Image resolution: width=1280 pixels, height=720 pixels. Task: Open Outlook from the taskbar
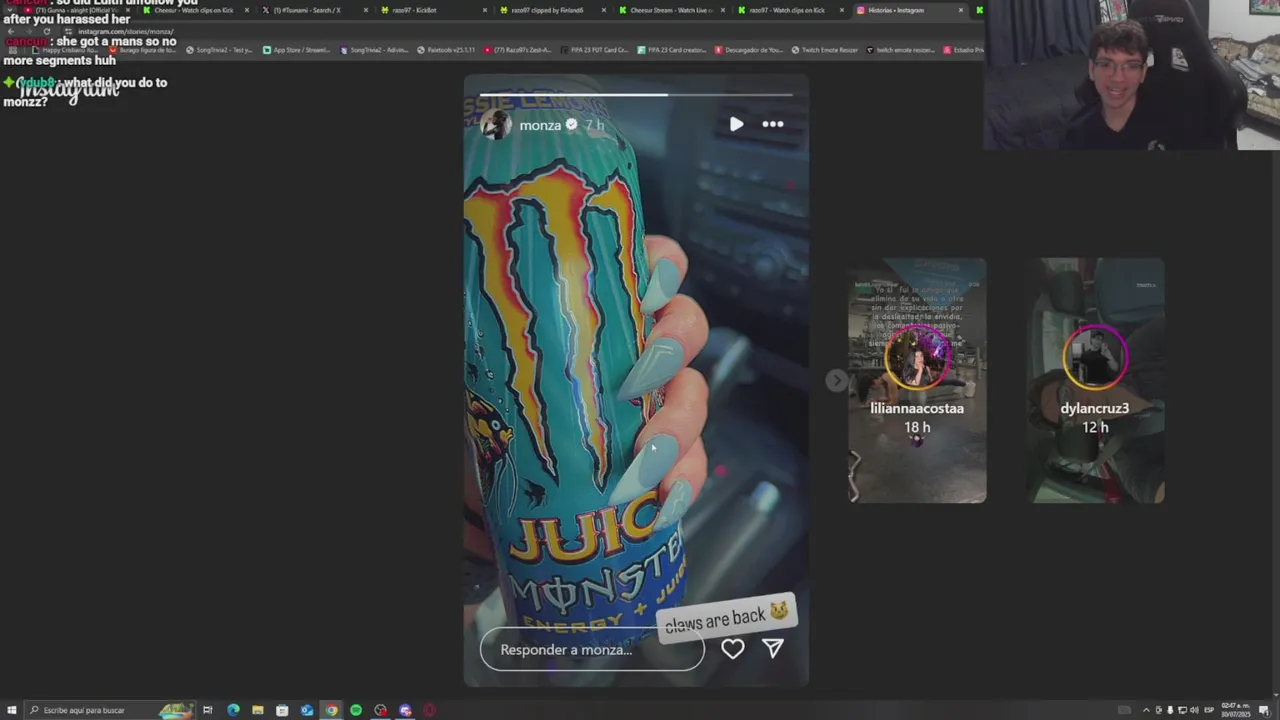click(x=307, y=710)
